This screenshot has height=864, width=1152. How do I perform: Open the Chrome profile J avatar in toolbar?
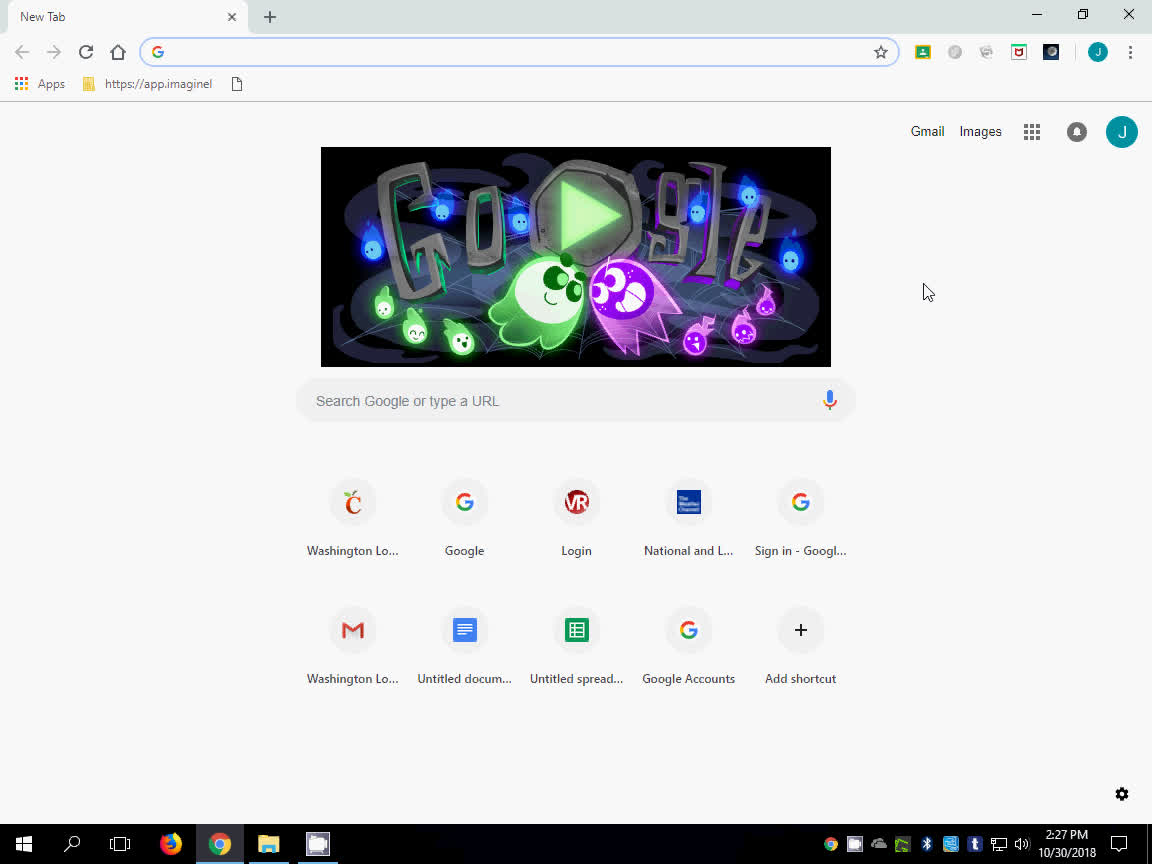(x=1098, y=52)
